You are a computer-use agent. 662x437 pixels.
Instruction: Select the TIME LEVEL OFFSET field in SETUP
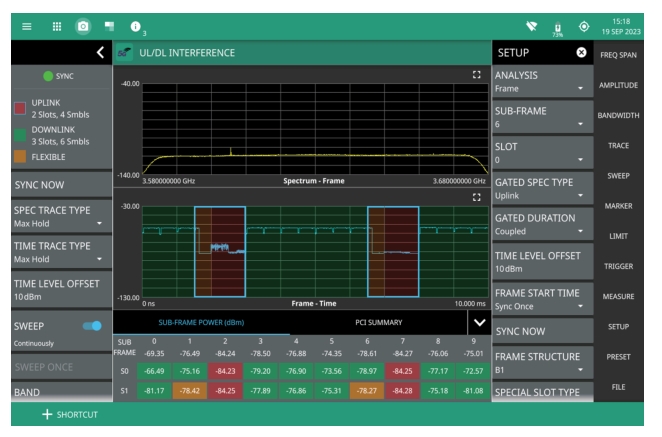(x=540, y=262)
